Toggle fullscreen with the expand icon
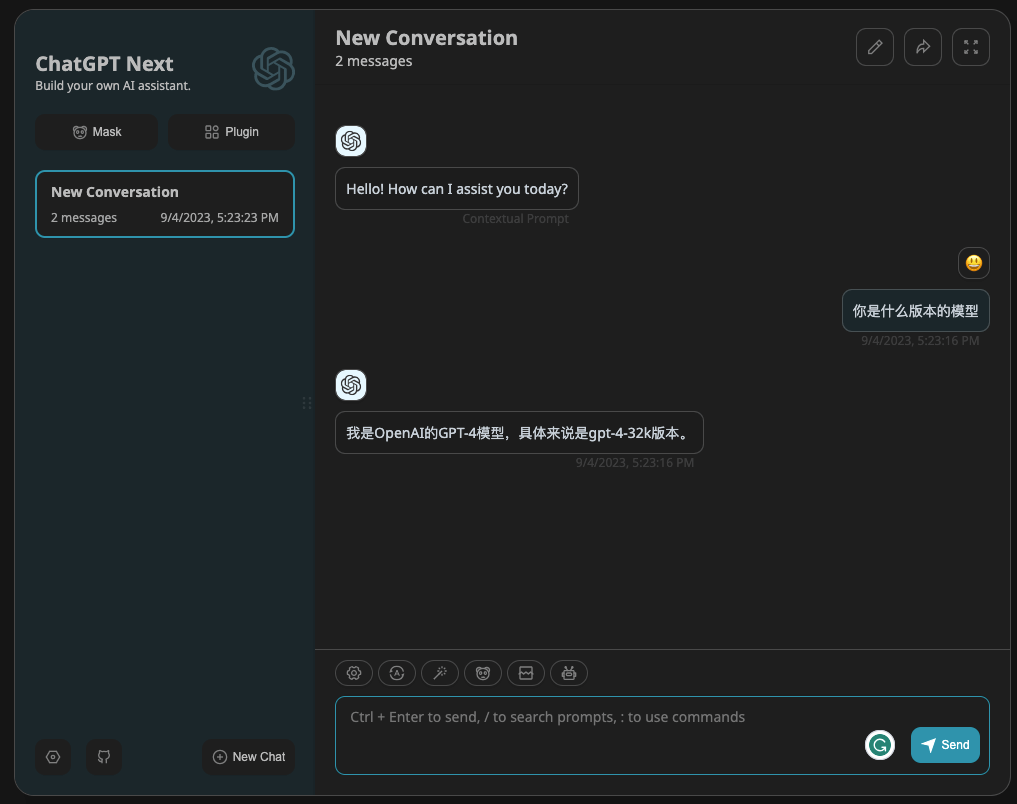The height and width of the screenshot is (804, 1017). 970,47
